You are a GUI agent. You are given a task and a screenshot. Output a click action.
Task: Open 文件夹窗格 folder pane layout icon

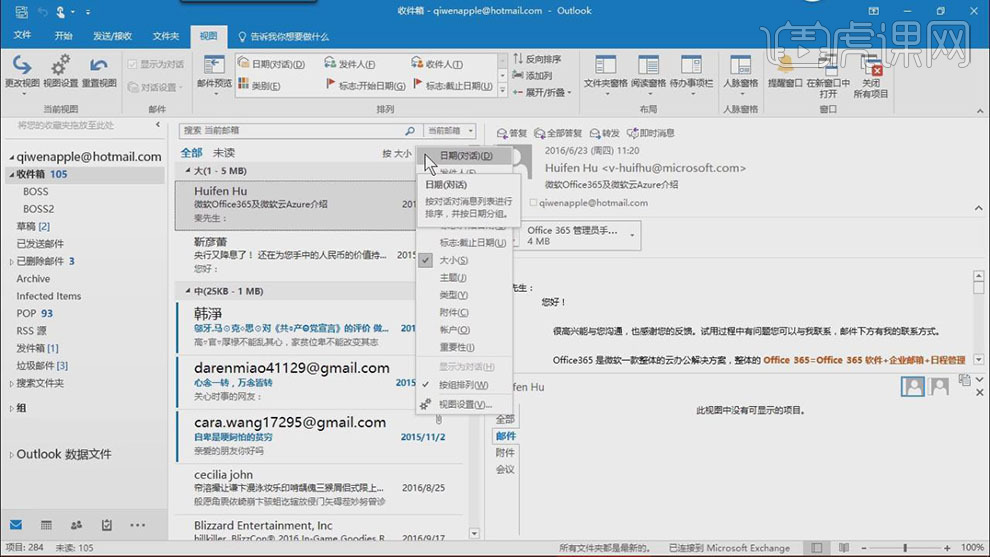tap(605, 66)
